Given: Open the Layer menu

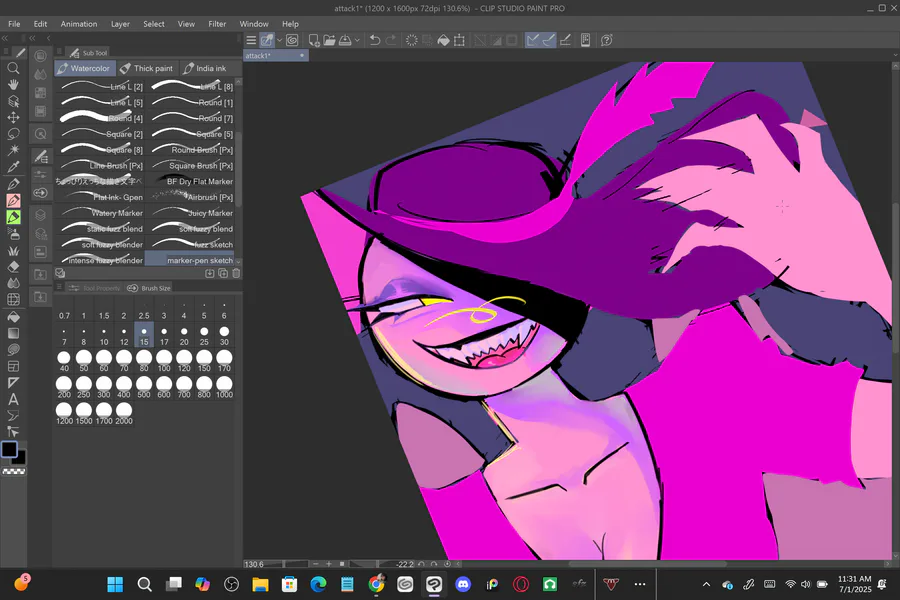Looking at the screenshot, I should pyautogui.click(x=121, y=24).
